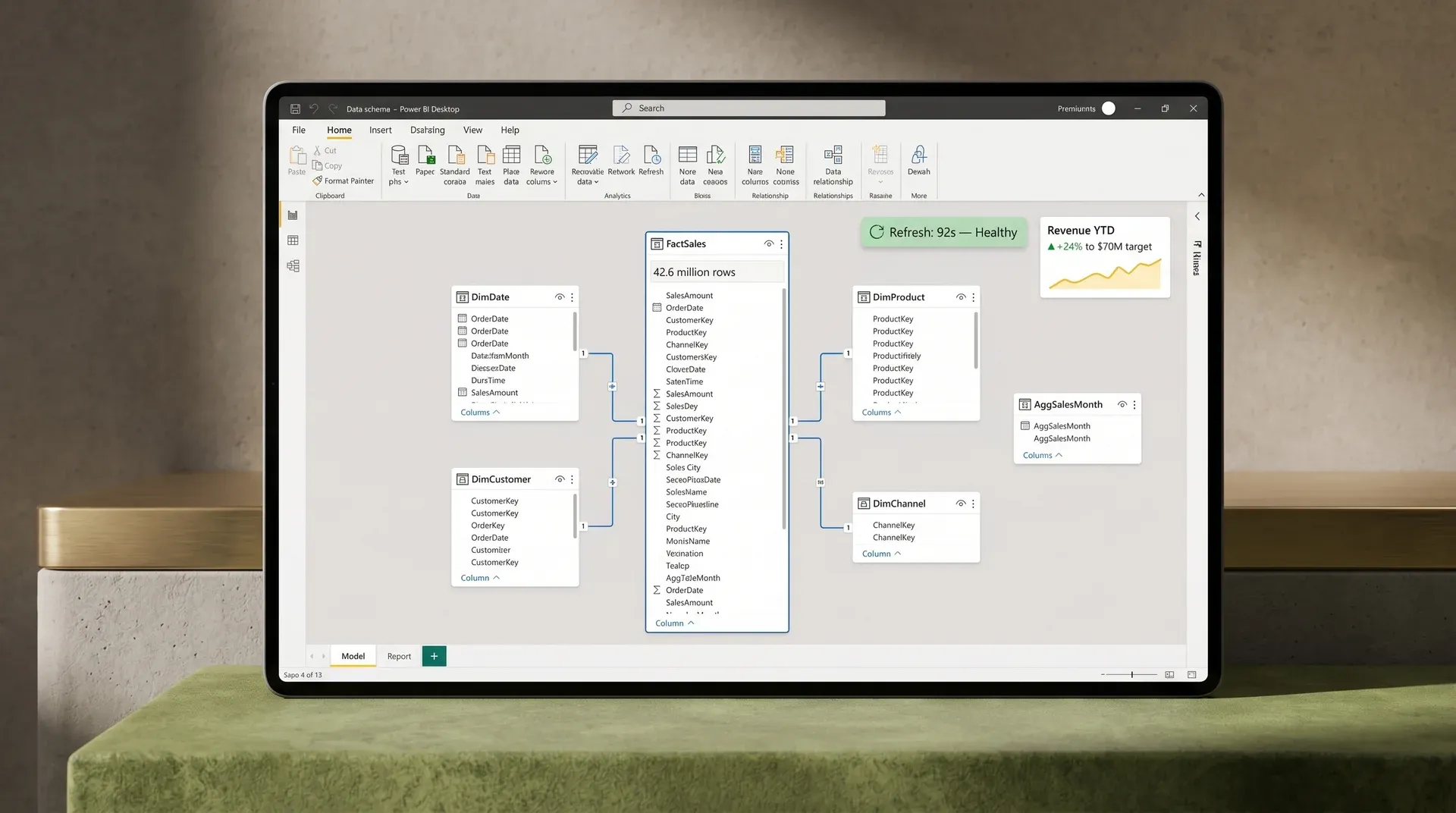1456x813 pixels.
Task: Click the Search box in title bar
Action: 748,108
